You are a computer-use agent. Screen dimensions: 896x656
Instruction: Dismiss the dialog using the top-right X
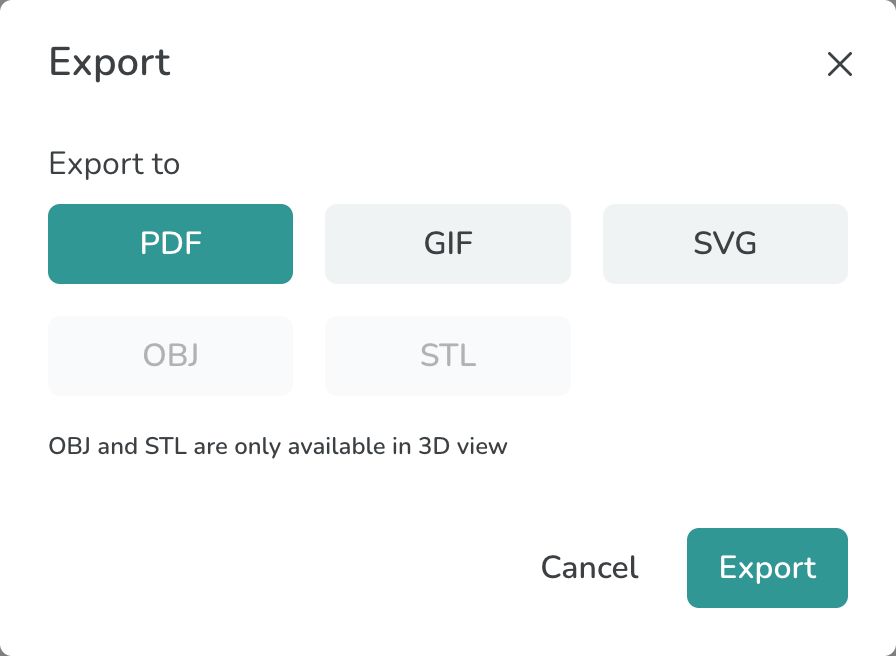[x=839, y=65]
